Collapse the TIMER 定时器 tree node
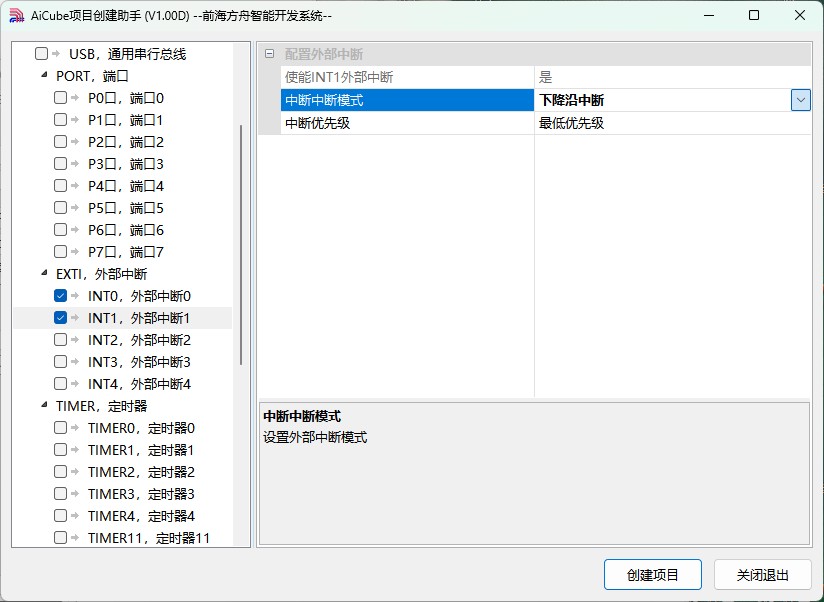 (x=44, y=406)
